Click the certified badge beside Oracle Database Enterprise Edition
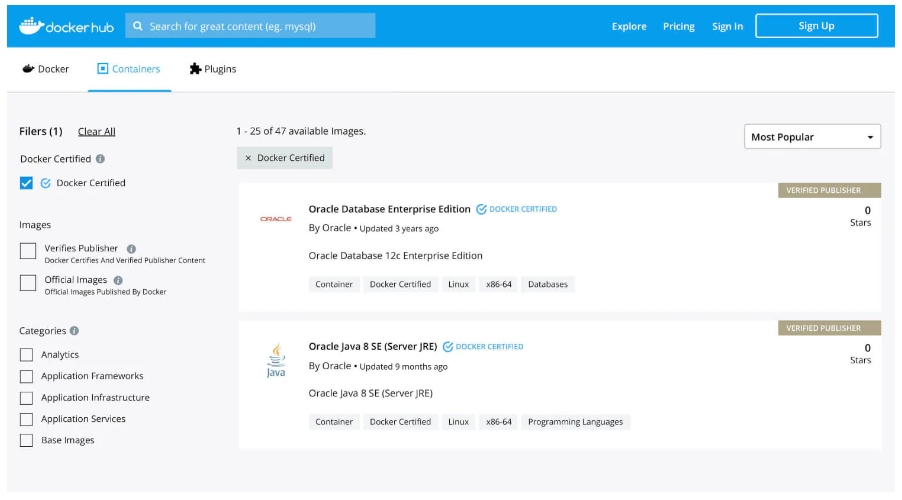902x500 pixels. pos(517,209)
